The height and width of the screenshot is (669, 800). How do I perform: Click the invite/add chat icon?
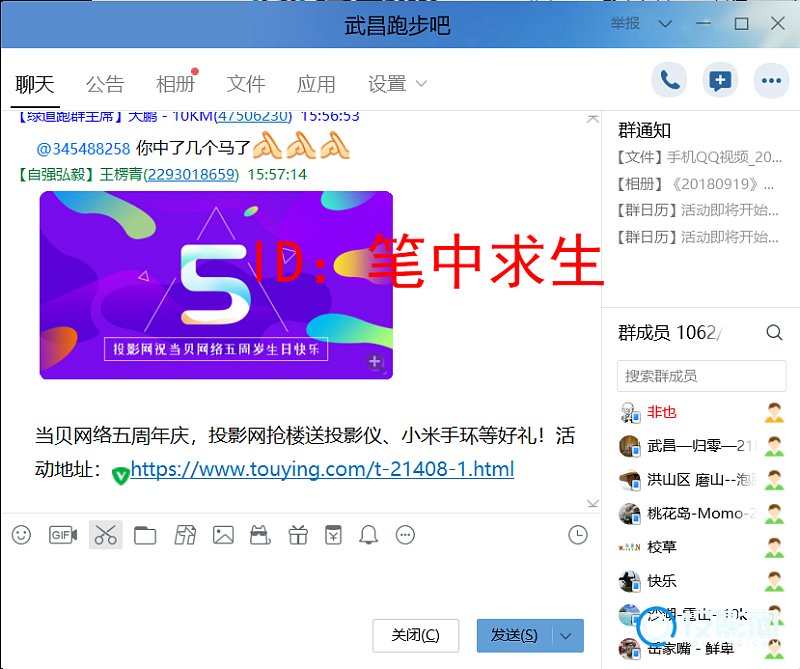(720, 80)
